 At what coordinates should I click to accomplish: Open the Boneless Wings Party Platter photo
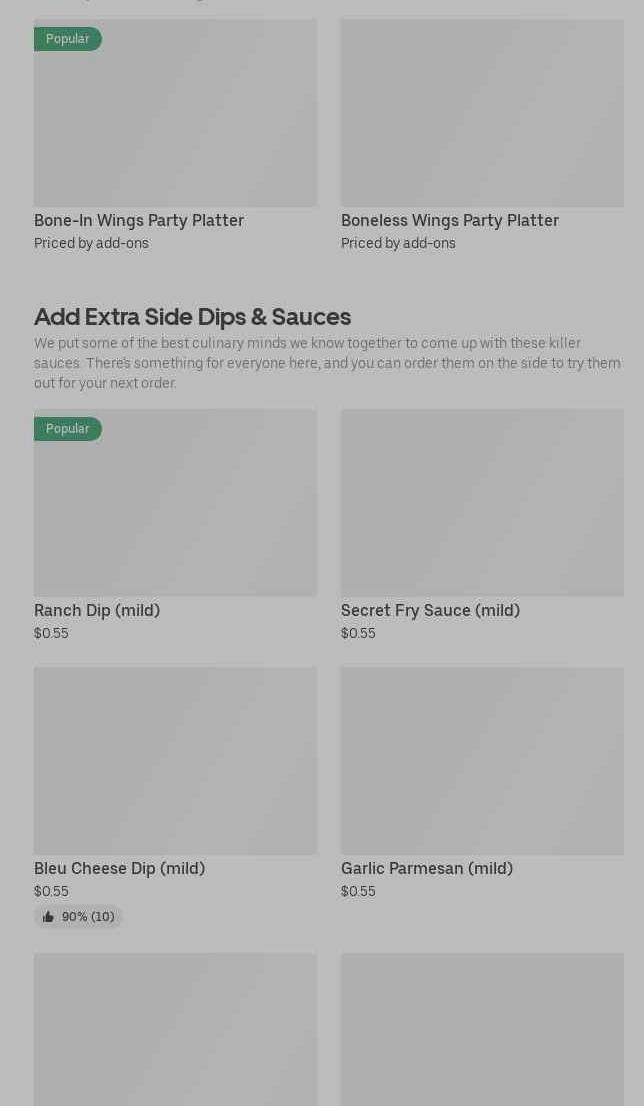(x=482, y=113)
